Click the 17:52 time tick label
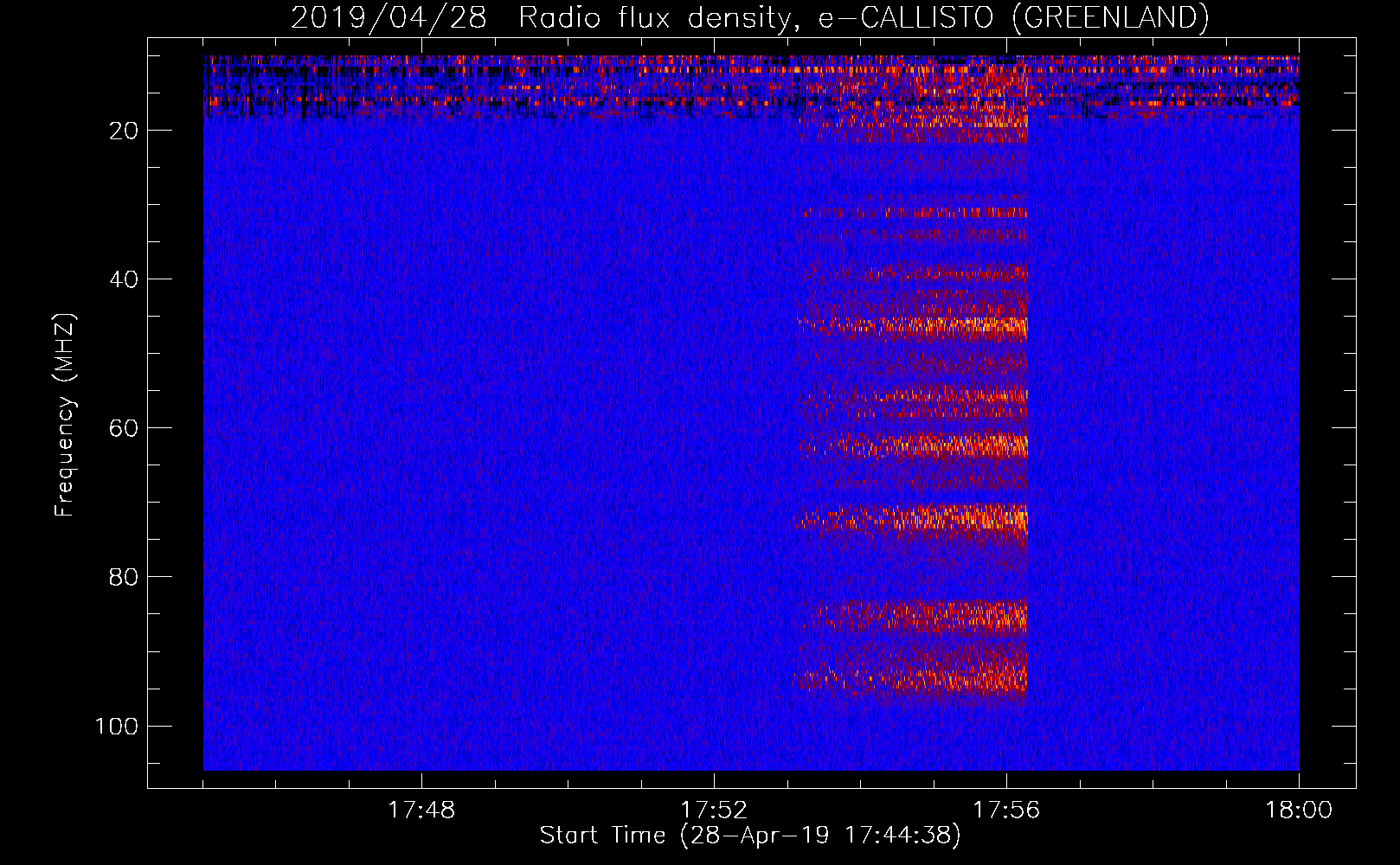The height and width of the screenshot is (865, 1400). 713,811
